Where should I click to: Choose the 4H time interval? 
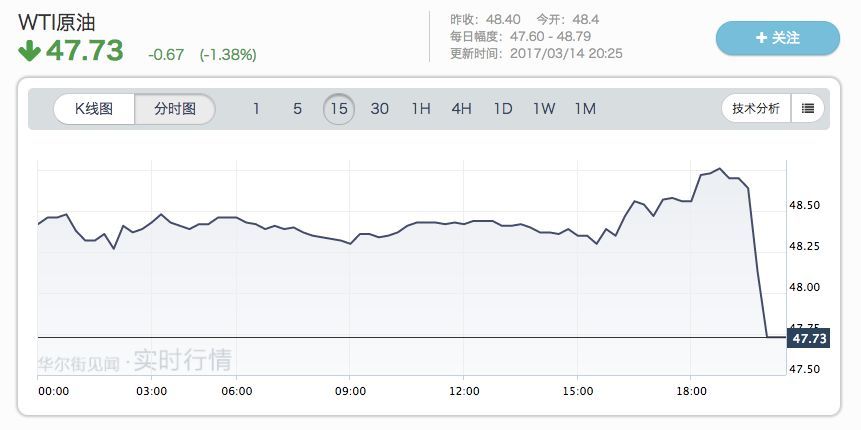click(461, 109)
